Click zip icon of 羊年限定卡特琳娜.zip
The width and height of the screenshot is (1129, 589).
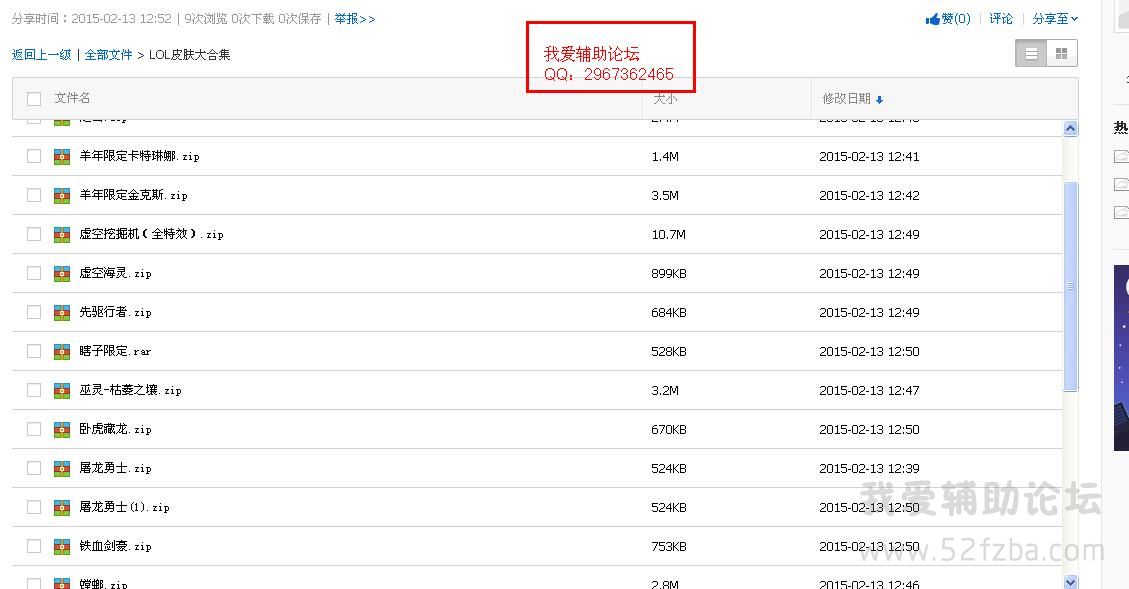click(62, 156)
